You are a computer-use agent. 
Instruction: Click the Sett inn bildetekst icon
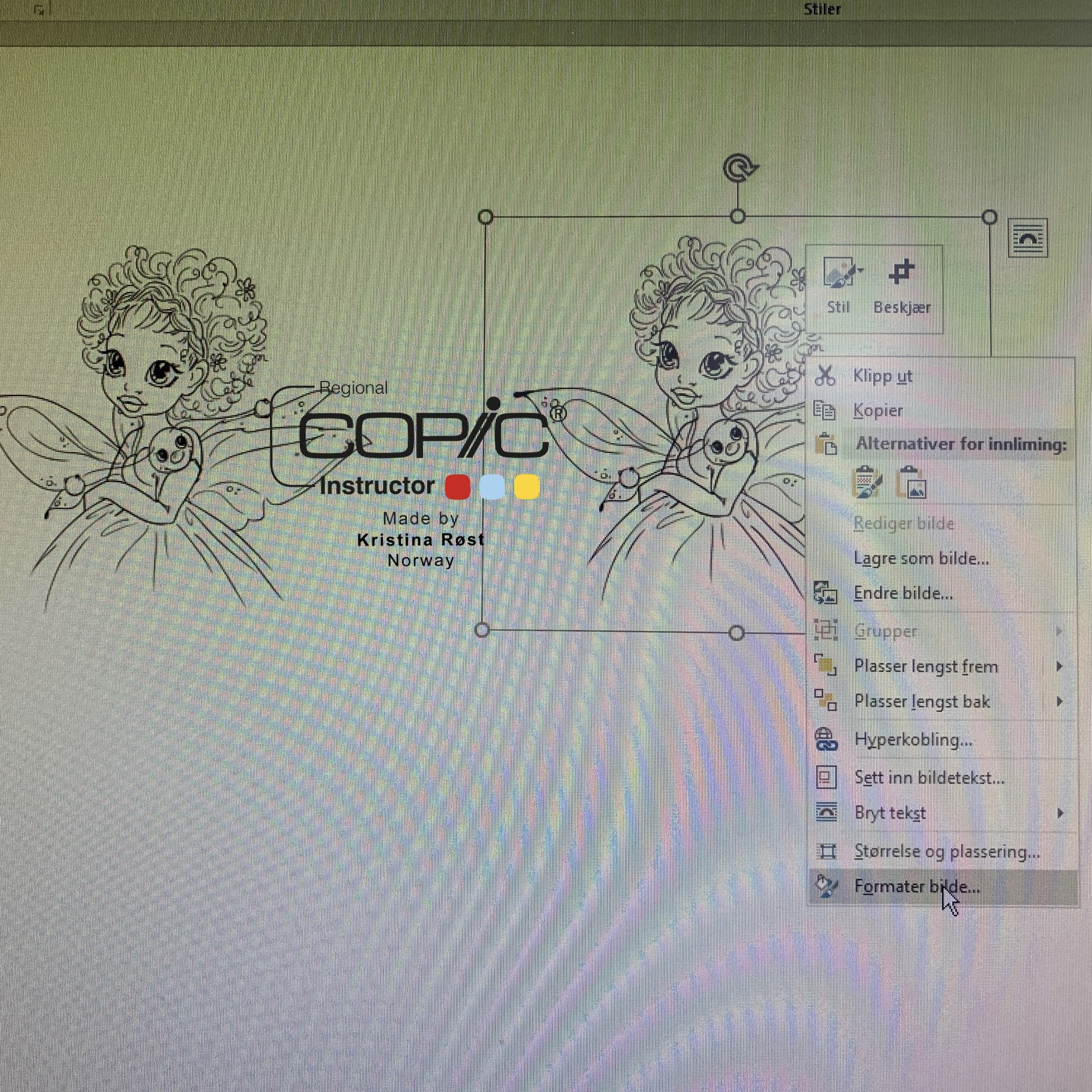point(826,776)
